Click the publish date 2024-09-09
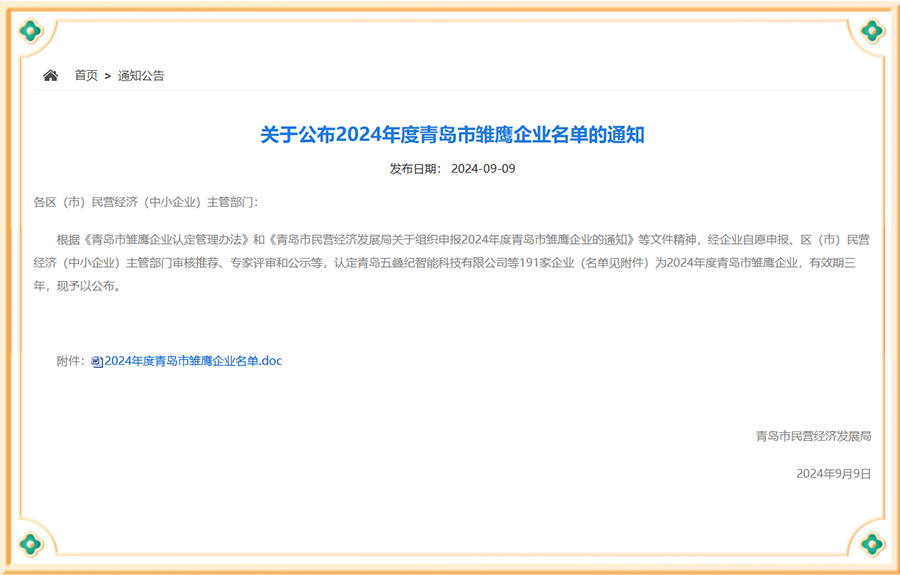Viewport: 900px width, 575px height. pyautogui.click(x=483, y=169)
